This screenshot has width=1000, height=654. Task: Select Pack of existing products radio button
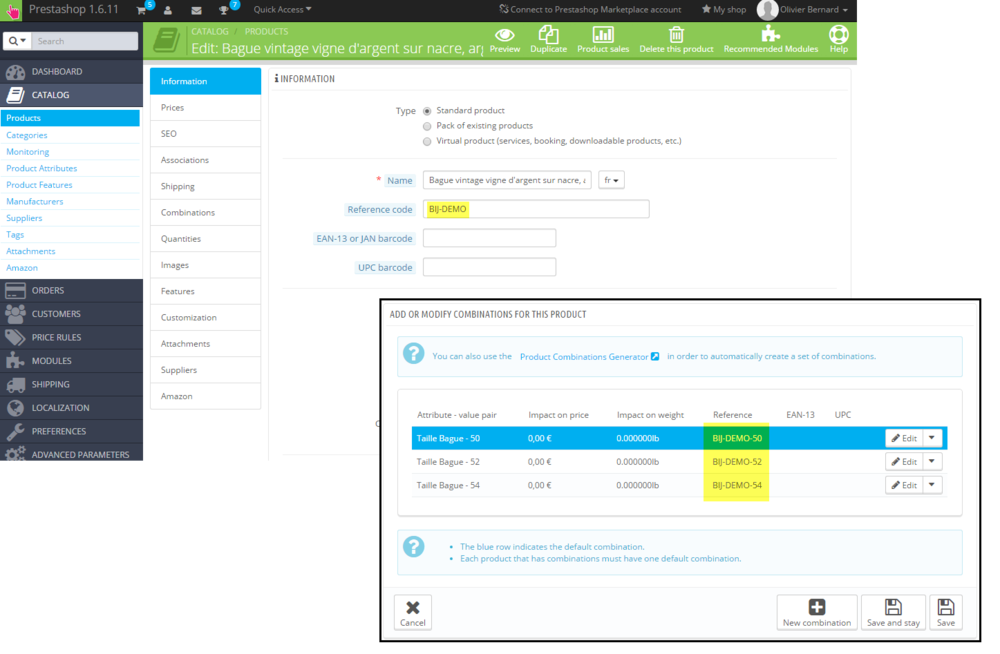(x=427, y=126)
